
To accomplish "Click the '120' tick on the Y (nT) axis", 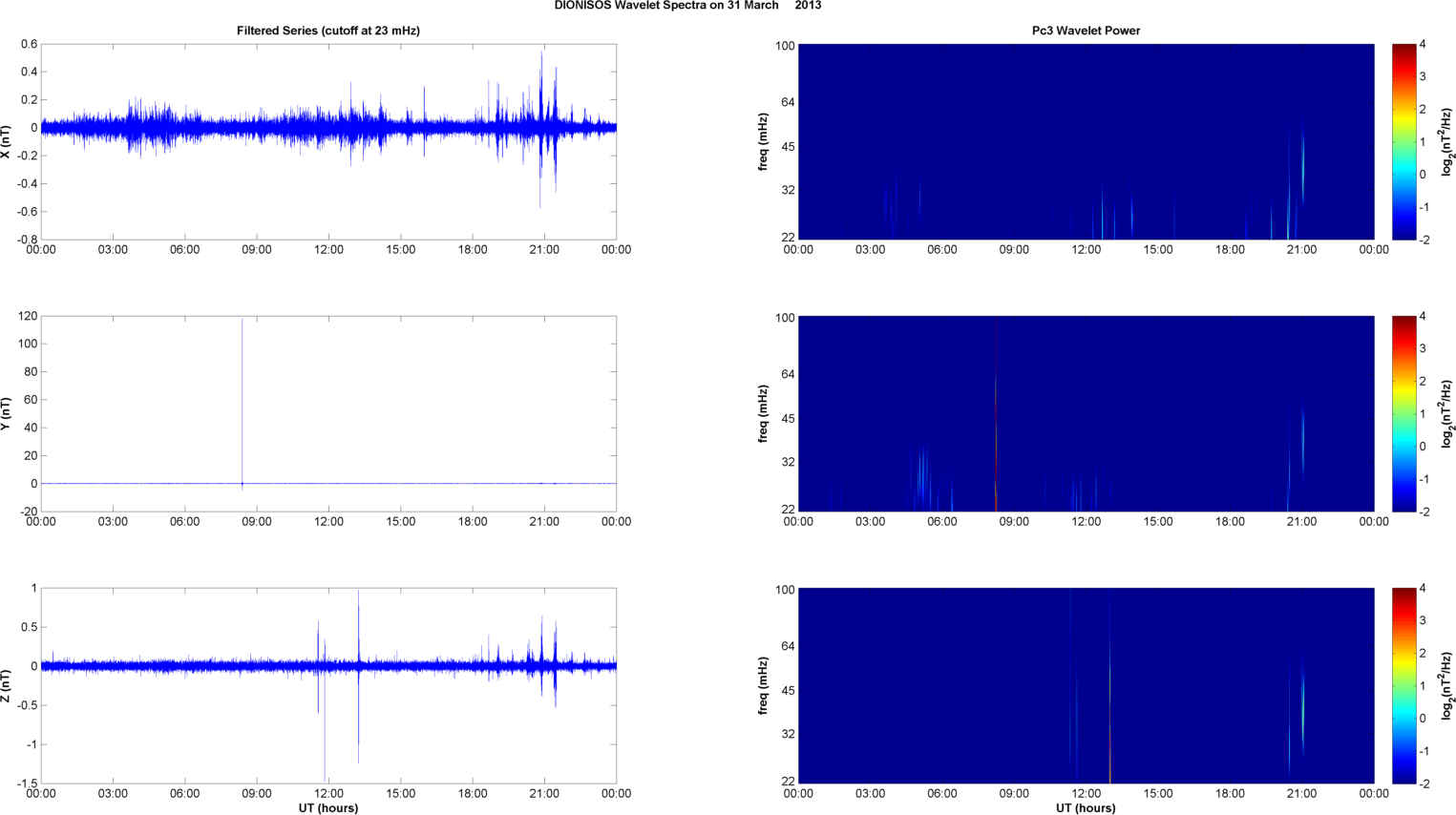I will (x=27, y=316).
